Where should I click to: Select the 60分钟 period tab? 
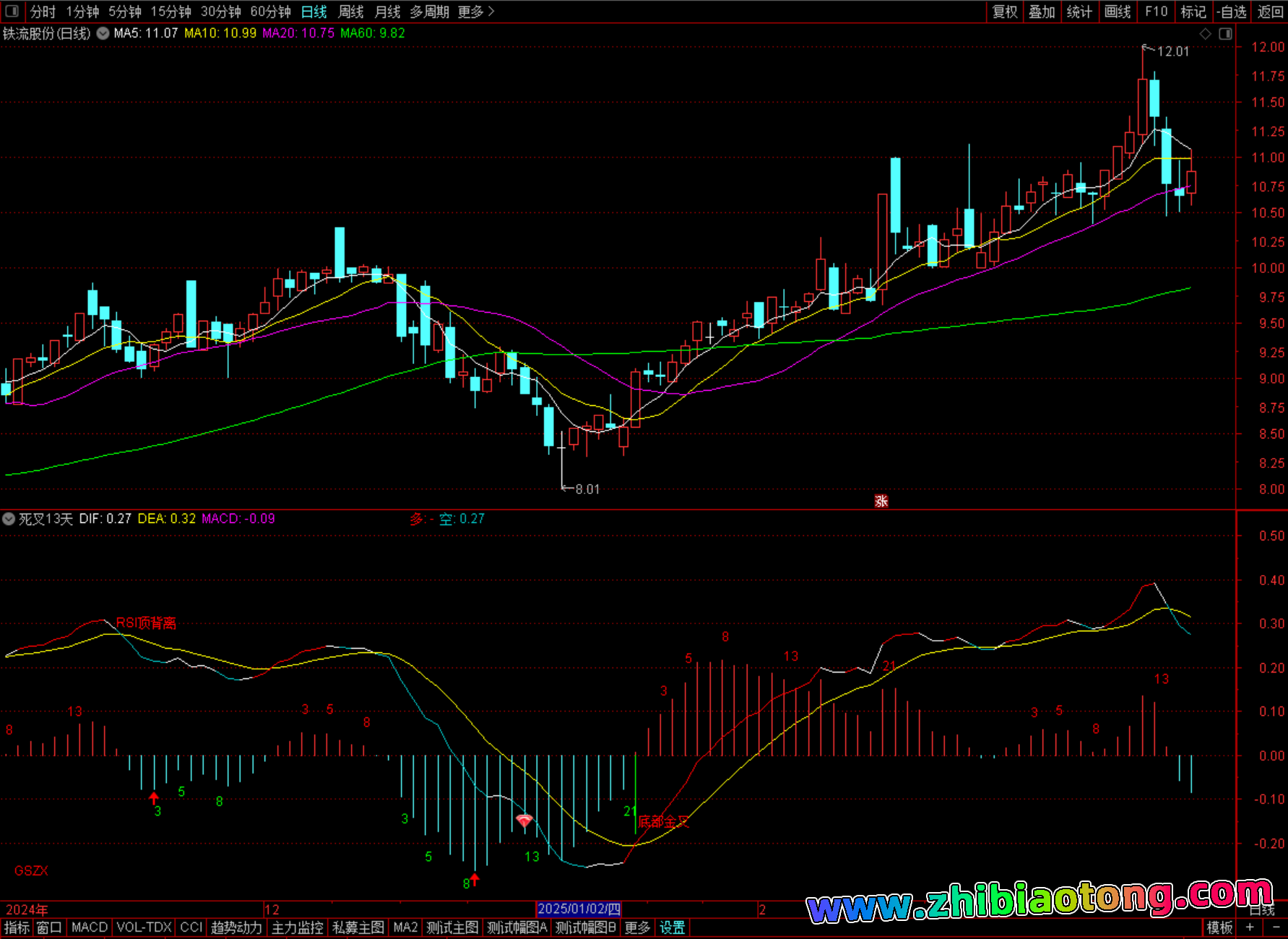pos(270,12)
